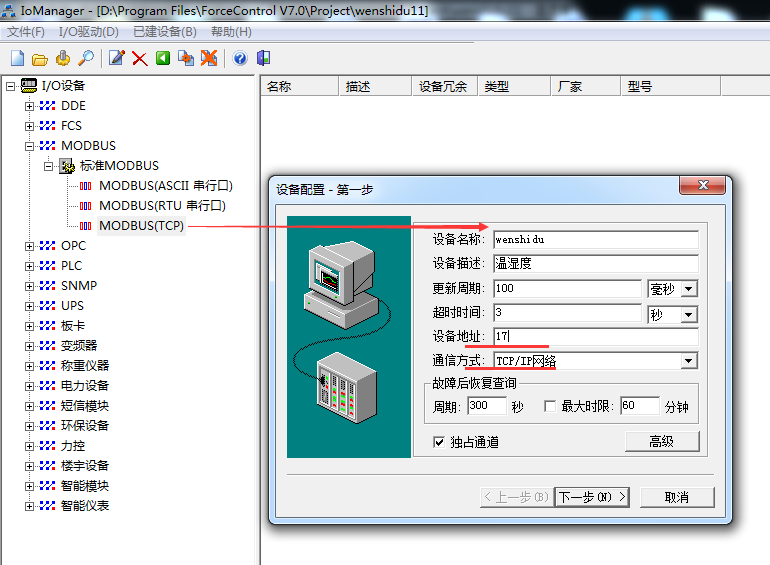Select the 短信模块 tree item
The height and width of the screenshot is (565, 770).
pyautogui.click(x=85, y=406)
